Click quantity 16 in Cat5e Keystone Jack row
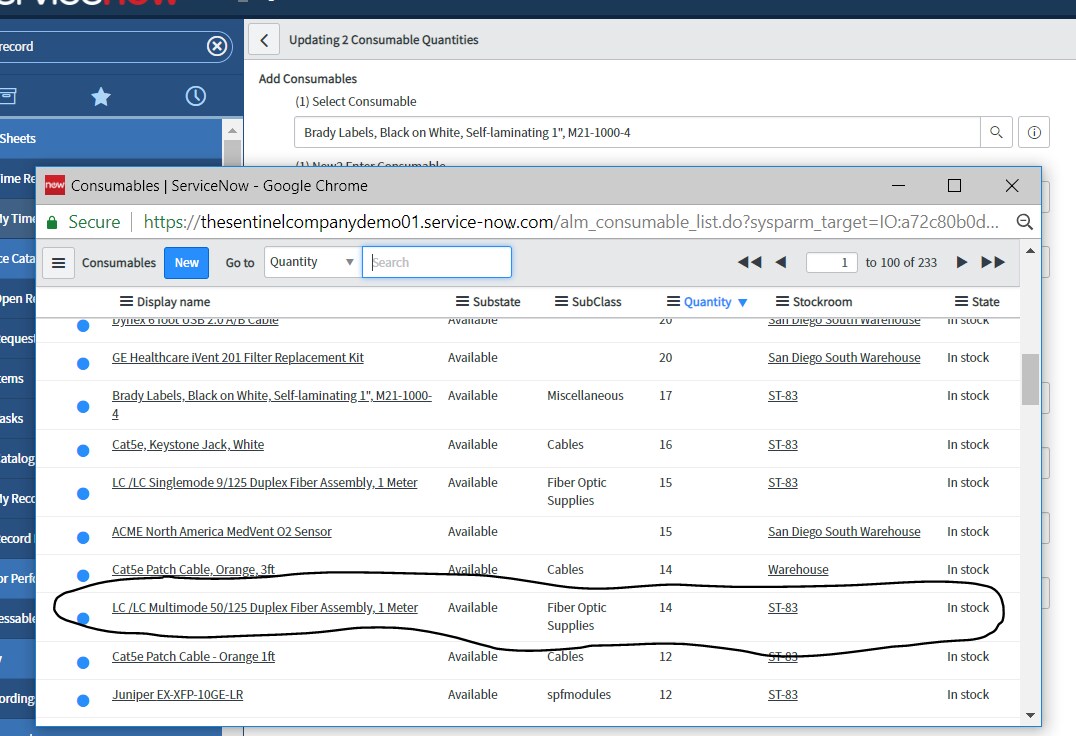1076x736 pixels. coord(666,444)
